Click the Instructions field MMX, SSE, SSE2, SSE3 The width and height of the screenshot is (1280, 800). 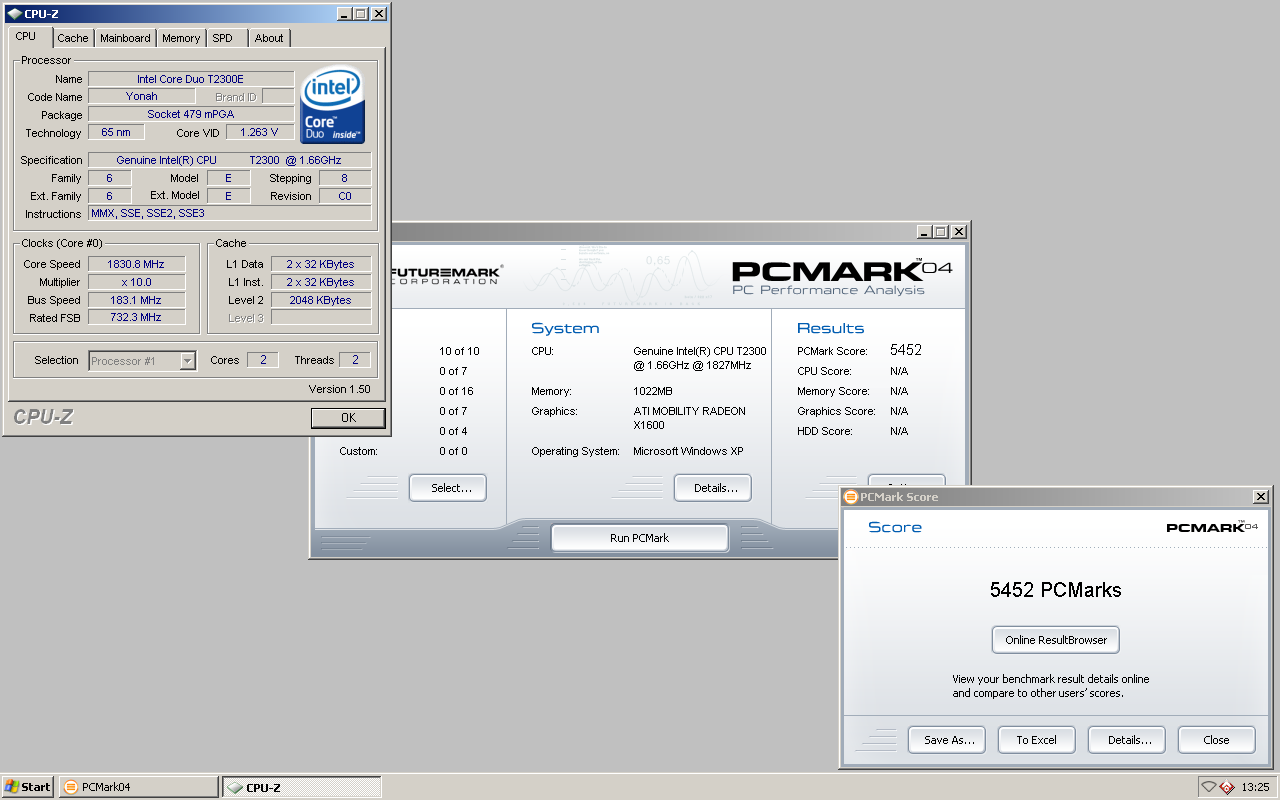coord(229,213)
